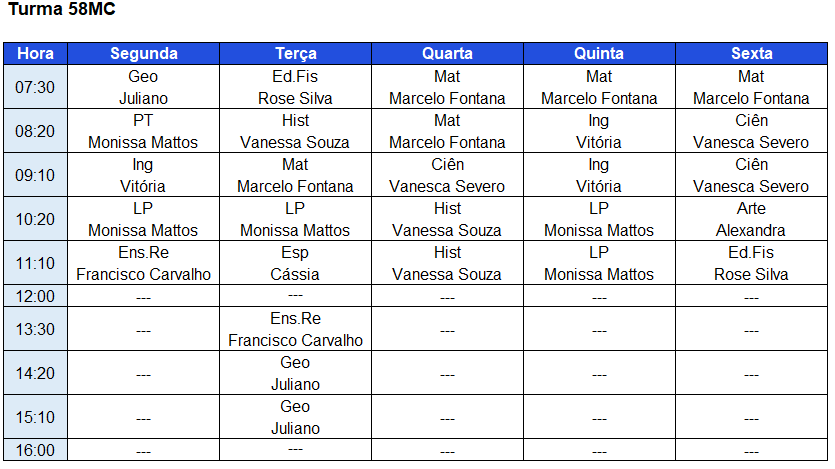The height and width of the screenshot is (469, 835).
Task: Click the Ing Vitória cell on Segunda
Action: pos(143,175)
